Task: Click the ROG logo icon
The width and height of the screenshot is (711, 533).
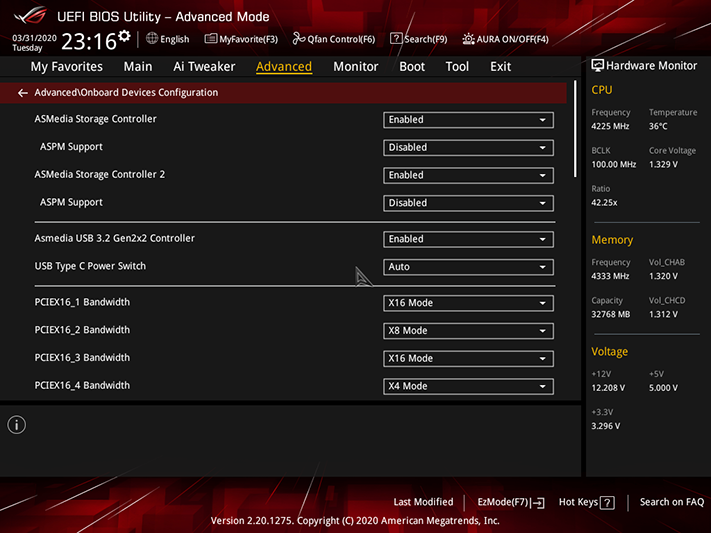Action: [x=30, y=15]
